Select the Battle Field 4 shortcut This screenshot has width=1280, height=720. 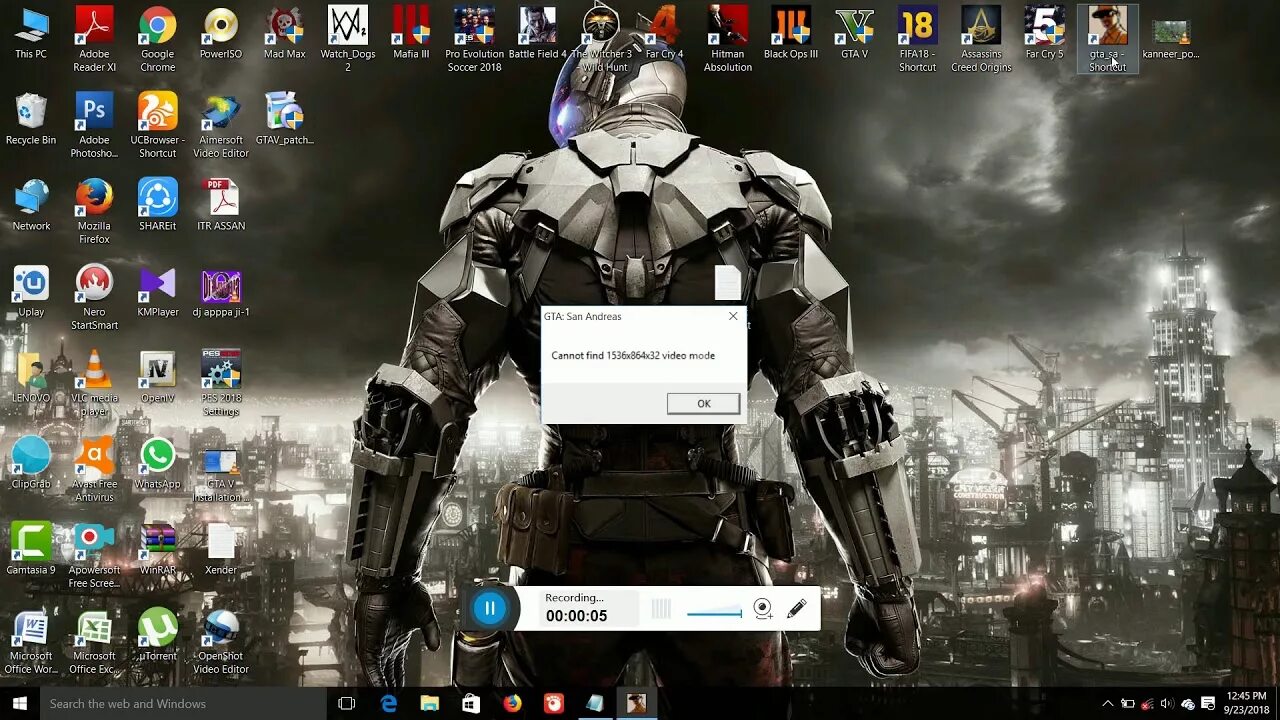(x=537, y=33)
